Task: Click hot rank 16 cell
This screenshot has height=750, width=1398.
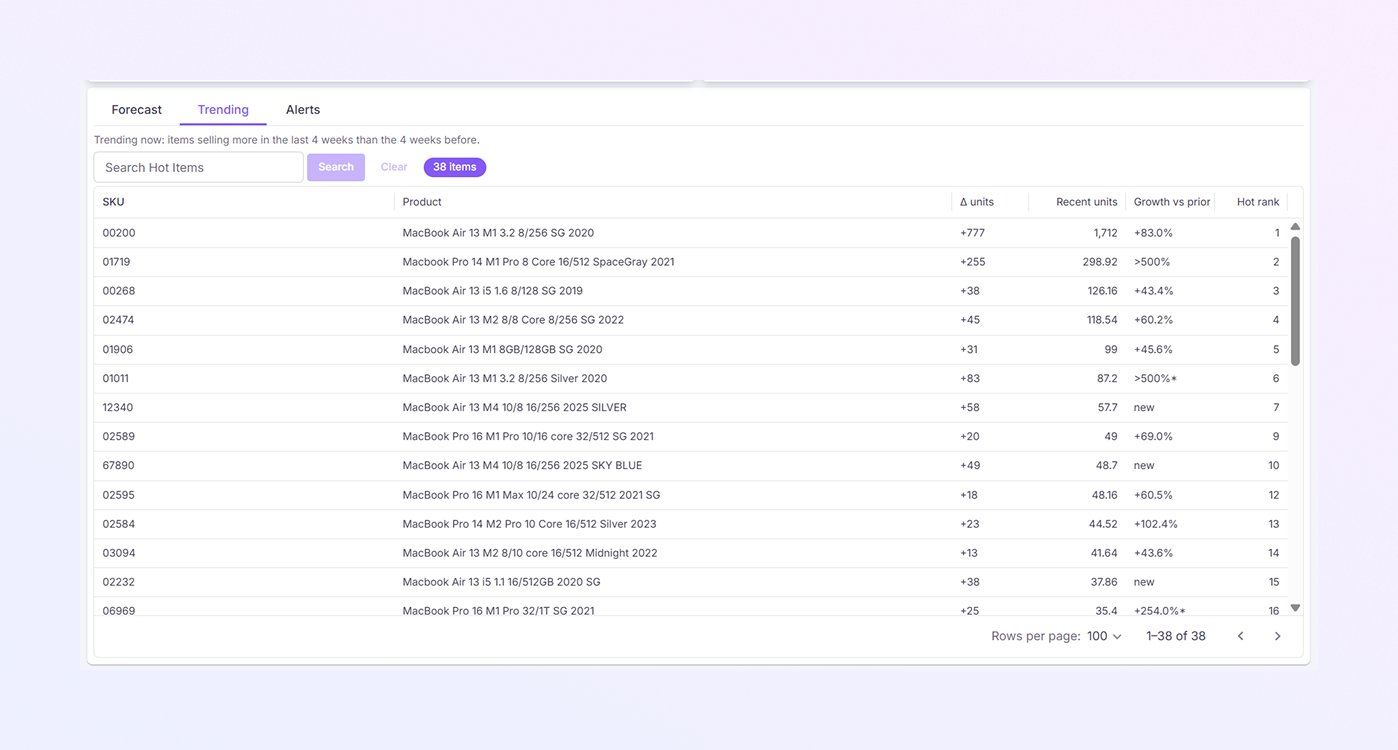Action: 1274,611
